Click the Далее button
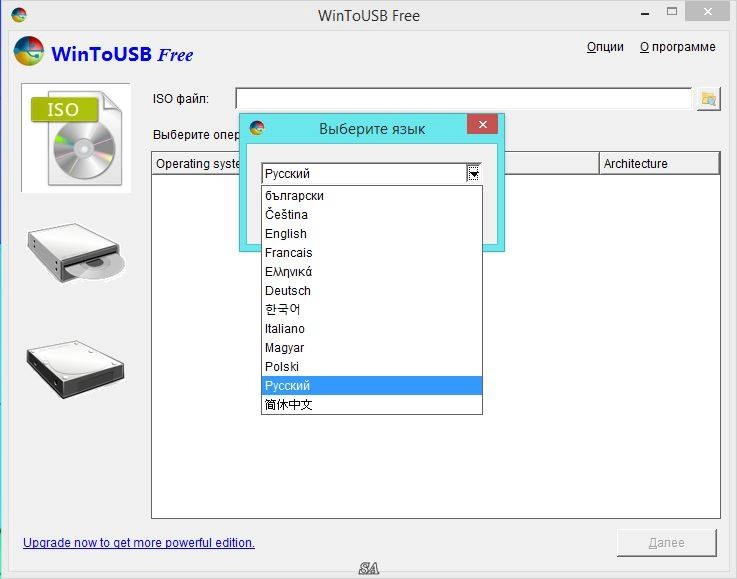The width and height of the screenshot is (737, 579). (666, 543)
